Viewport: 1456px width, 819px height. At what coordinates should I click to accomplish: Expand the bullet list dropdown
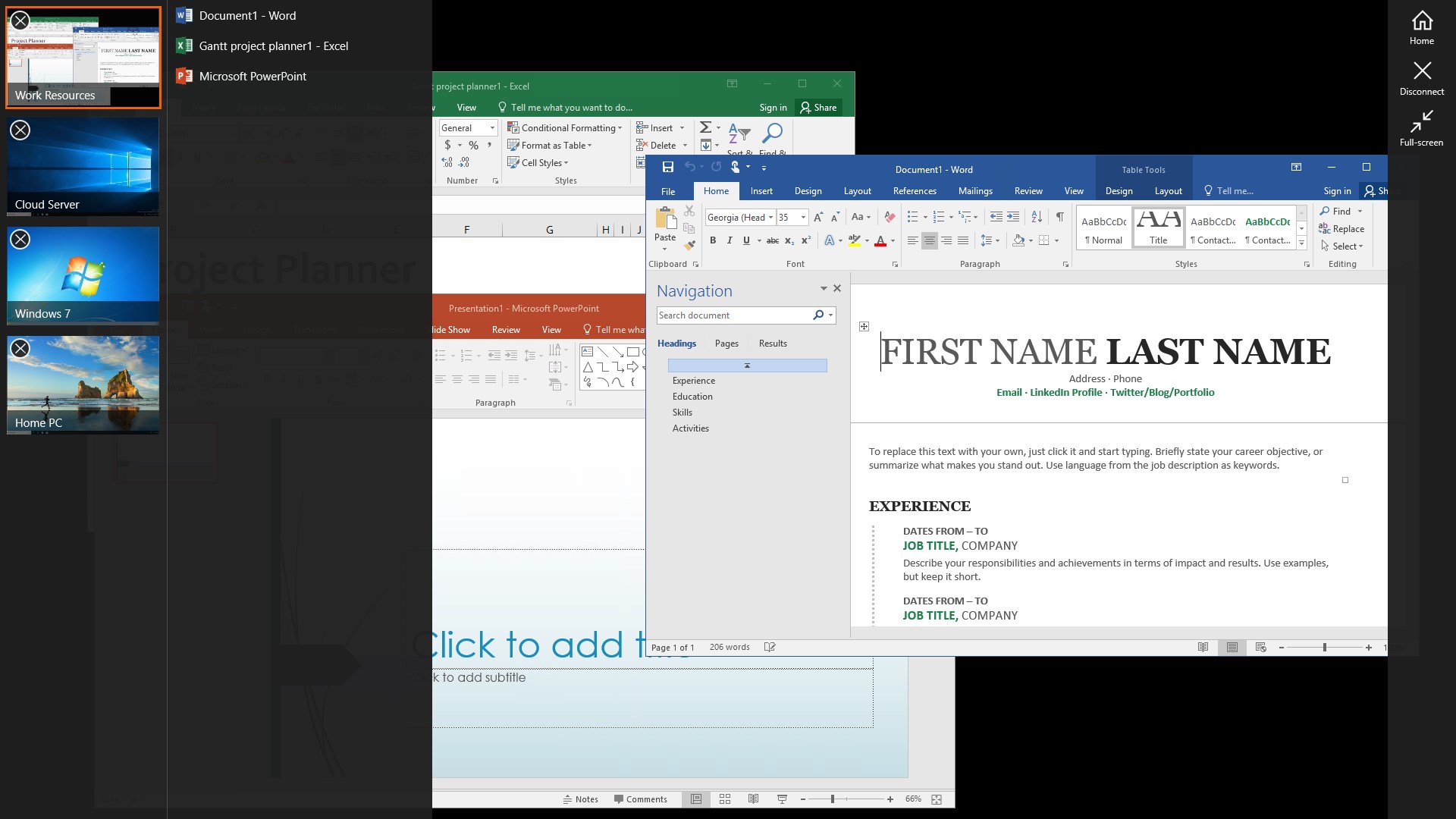[x=924, y=216]
